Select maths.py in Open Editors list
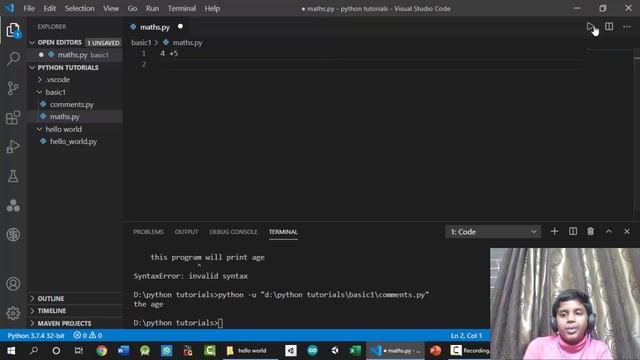 [75, 55]
